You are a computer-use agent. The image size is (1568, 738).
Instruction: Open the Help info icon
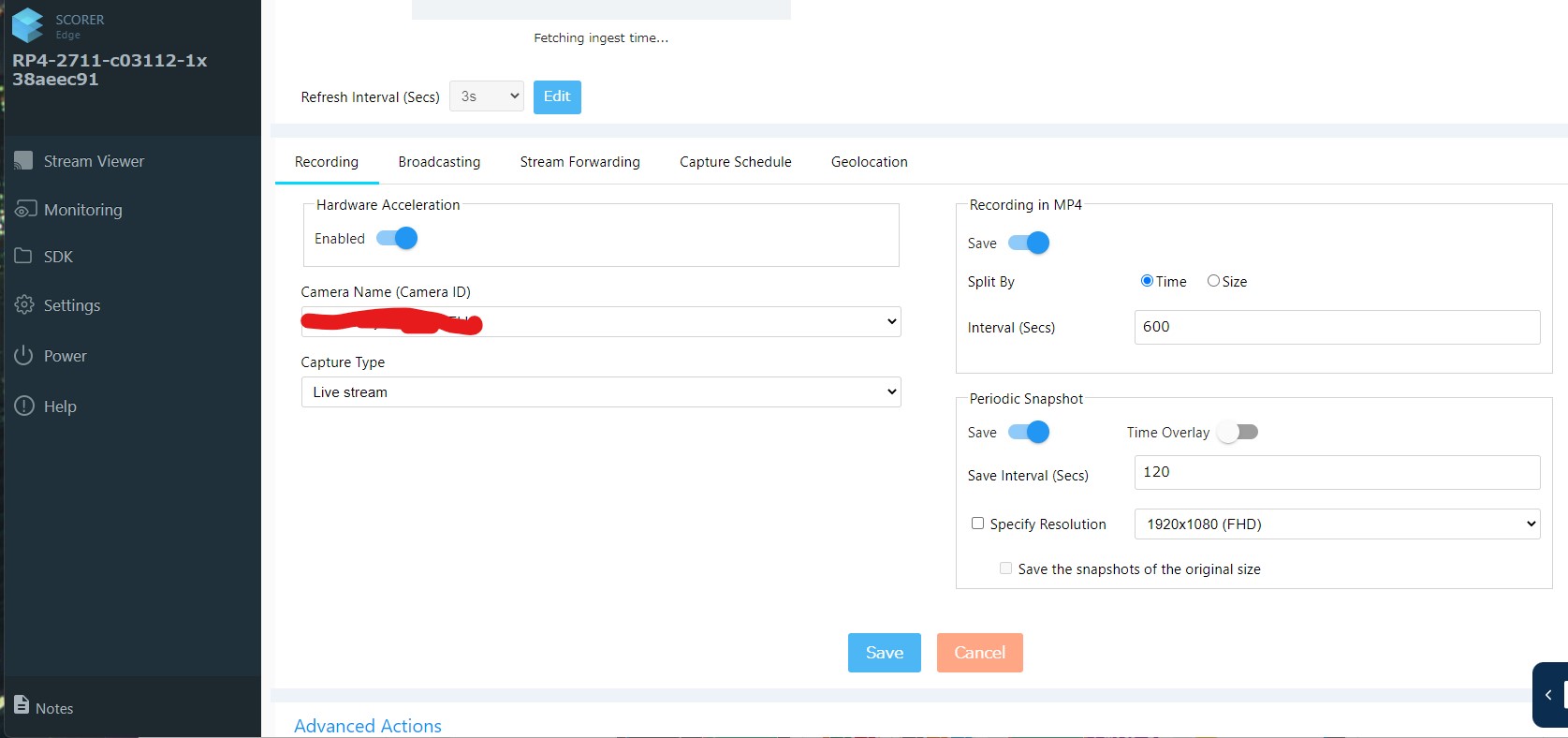pyautogui.click(x=24, y=406)
